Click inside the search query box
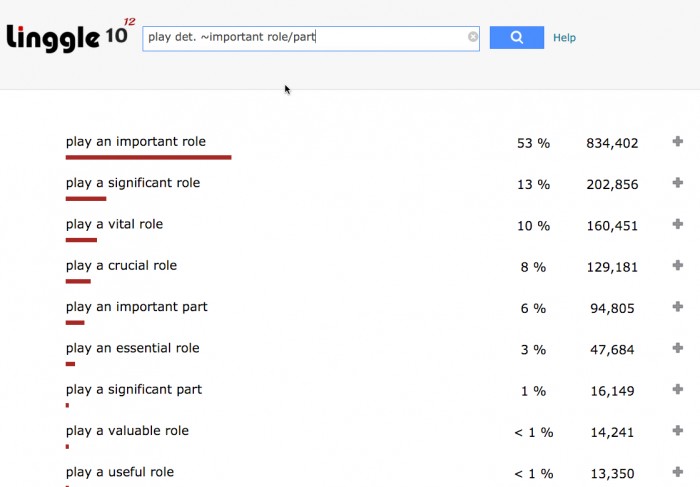Viewport: 700px width, 487px height. coord(300,38)
